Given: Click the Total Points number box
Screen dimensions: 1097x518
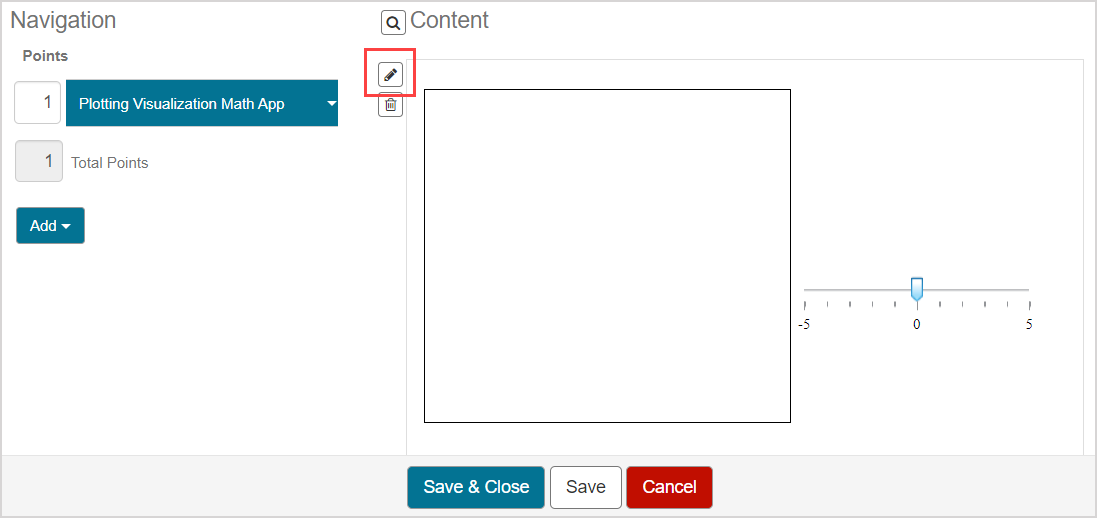Looking at the screenshot, I should pyautogui.click(x=39, y=162).
